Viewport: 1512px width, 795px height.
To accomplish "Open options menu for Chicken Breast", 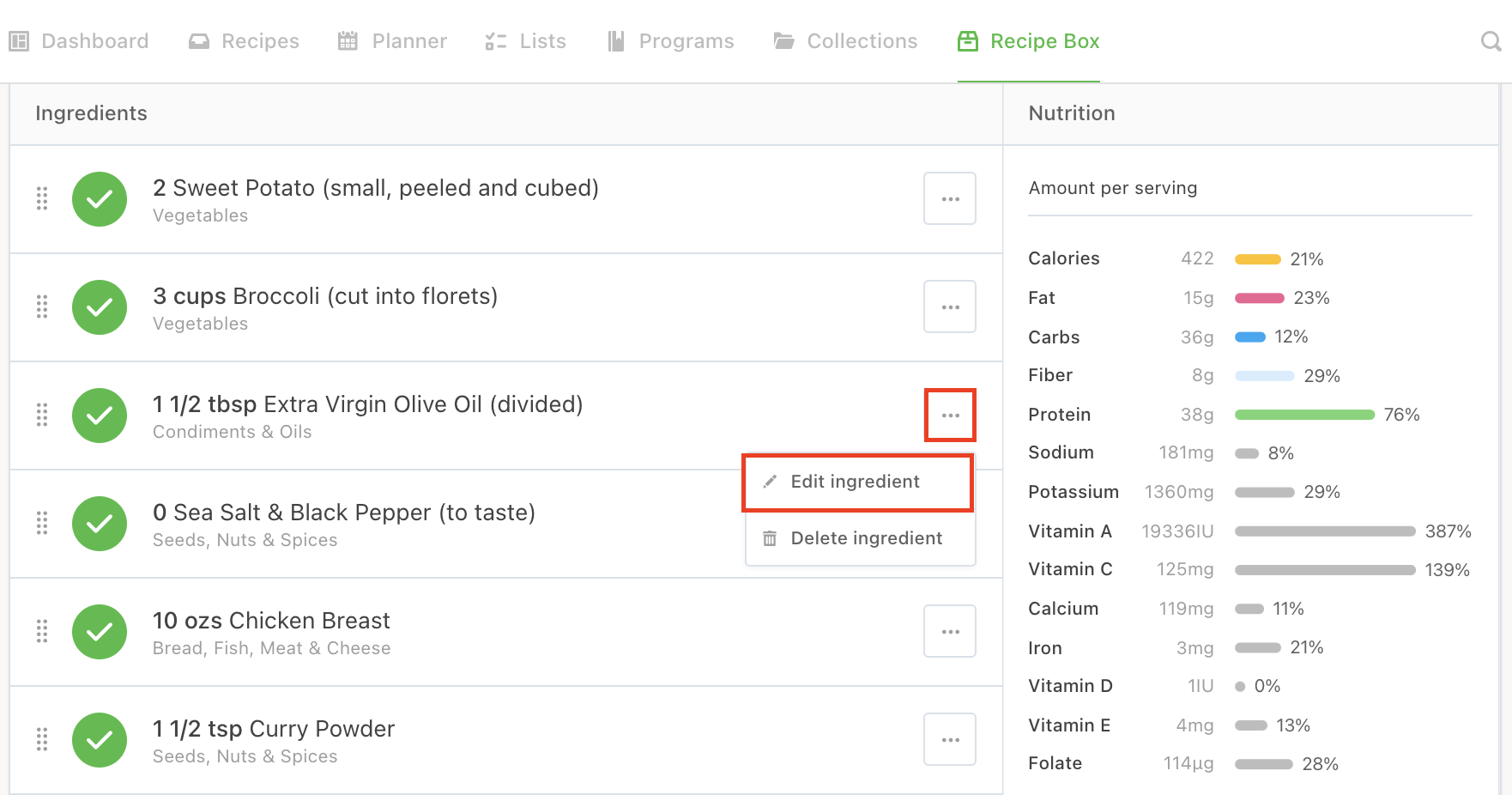I will pos(950,631).
